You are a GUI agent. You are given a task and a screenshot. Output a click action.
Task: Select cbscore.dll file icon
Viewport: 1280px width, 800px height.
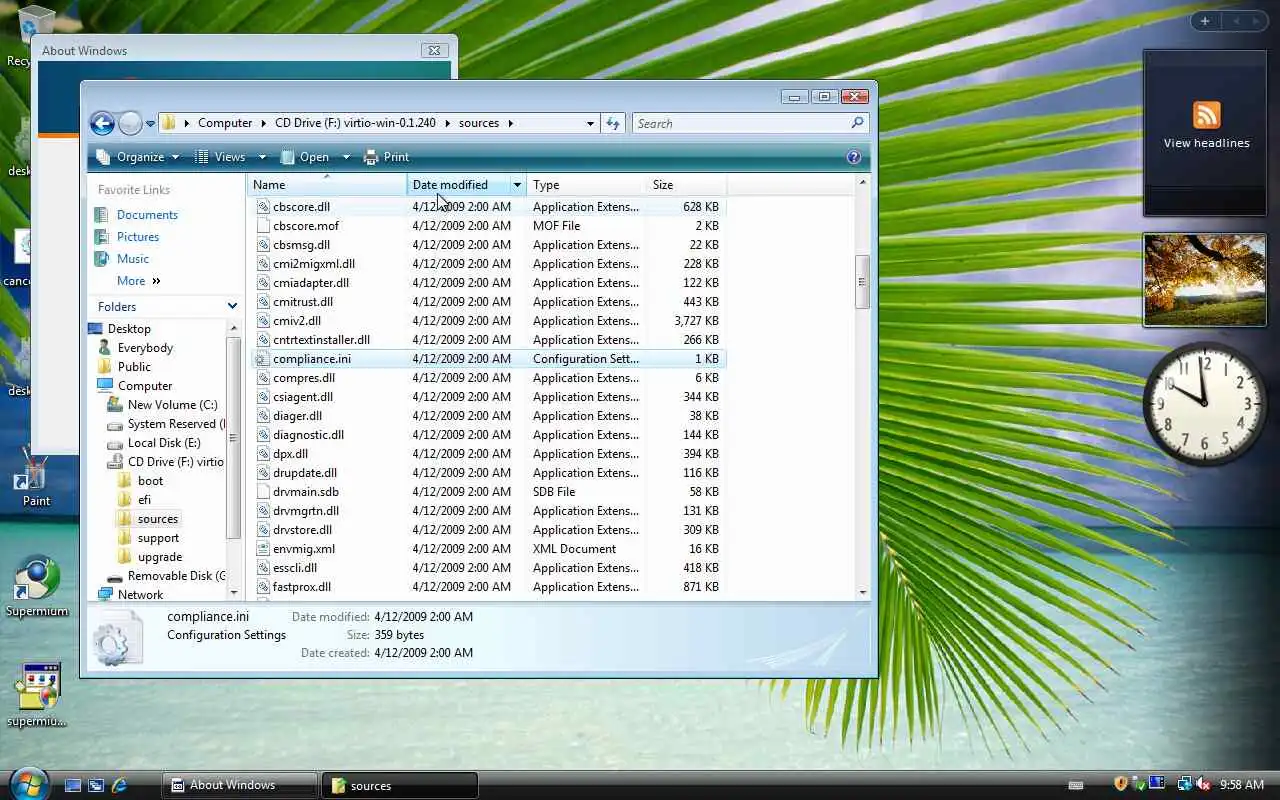coord(263,207)
